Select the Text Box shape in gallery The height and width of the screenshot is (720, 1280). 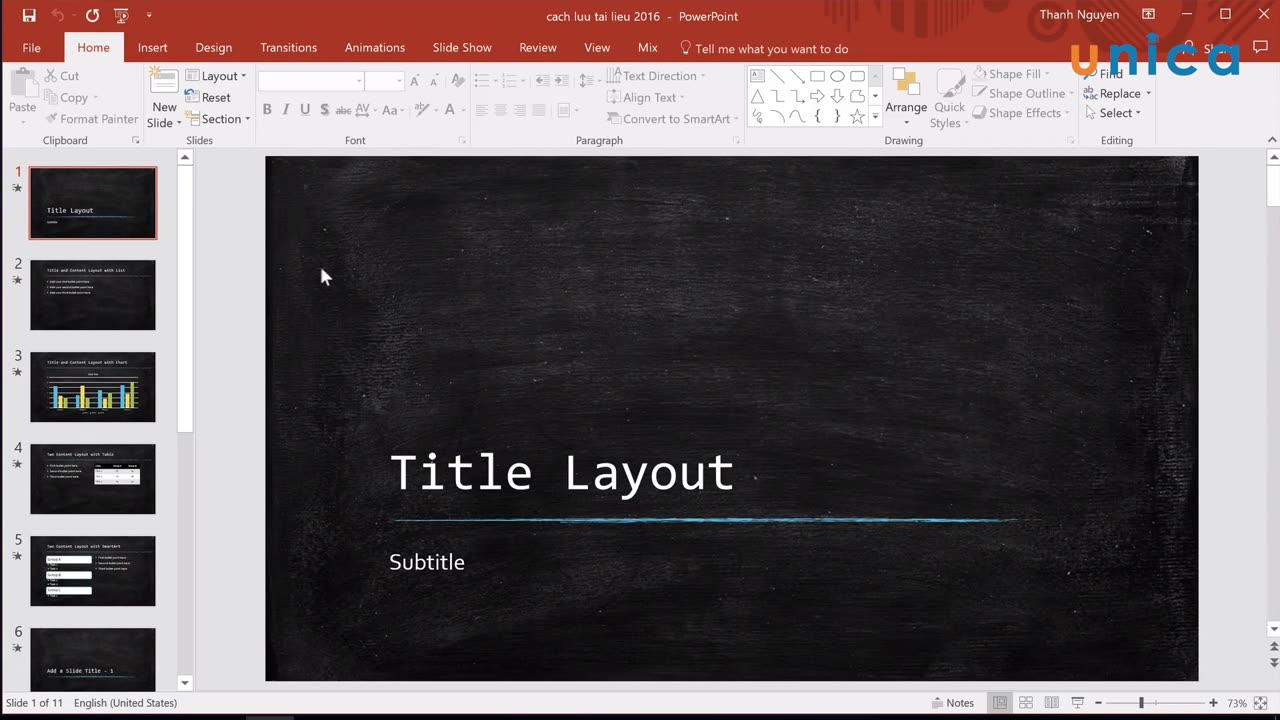[x=757, y=76]
